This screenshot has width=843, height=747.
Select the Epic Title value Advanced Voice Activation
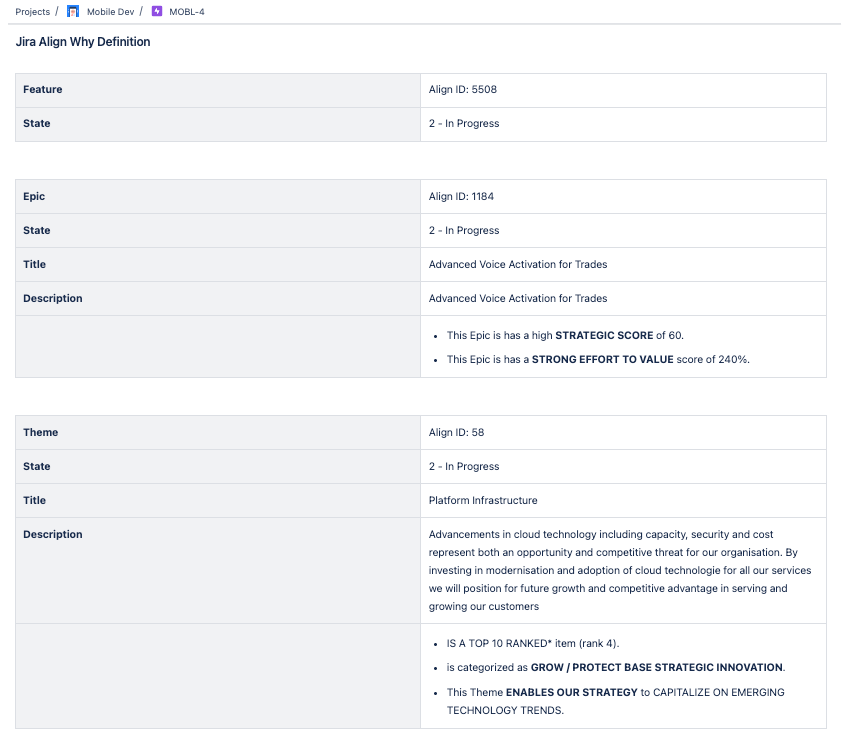pos(518,264)
